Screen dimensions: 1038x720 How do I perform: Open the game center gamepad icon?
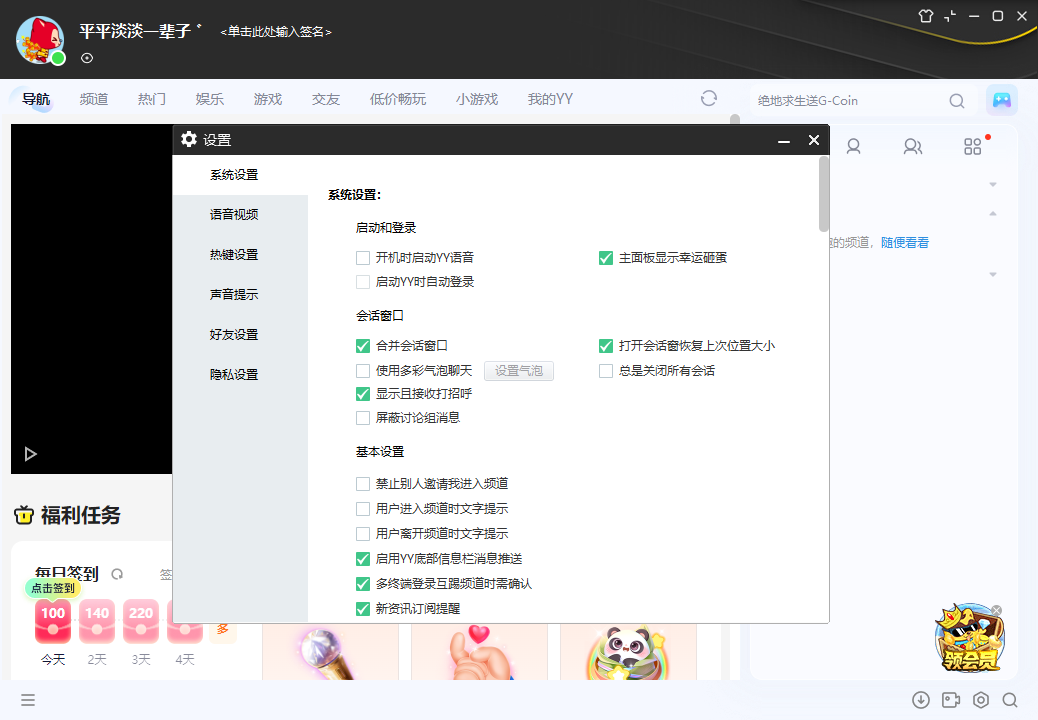(x=1000, y=100)
